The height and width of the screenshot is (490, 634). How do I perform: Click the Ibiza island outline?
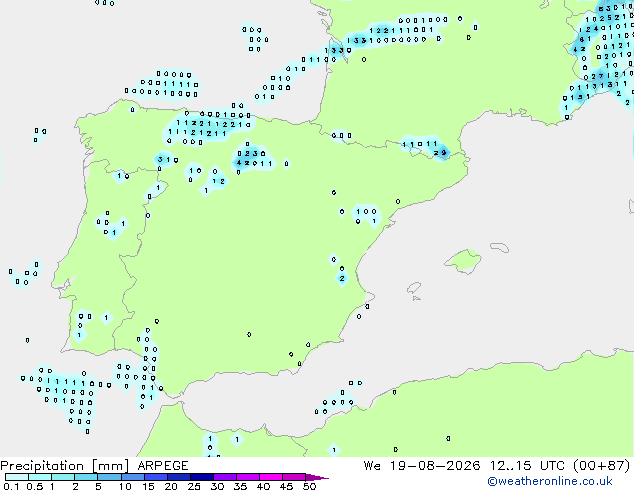(414, 288)
